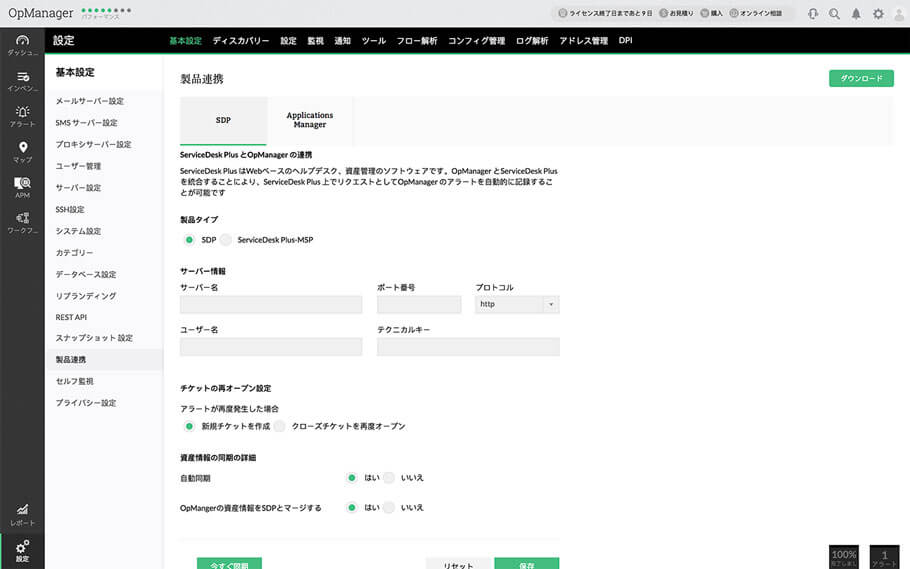
Task: Open プロキシサーバー設定 in side menu
Action: tap(93, 144)
